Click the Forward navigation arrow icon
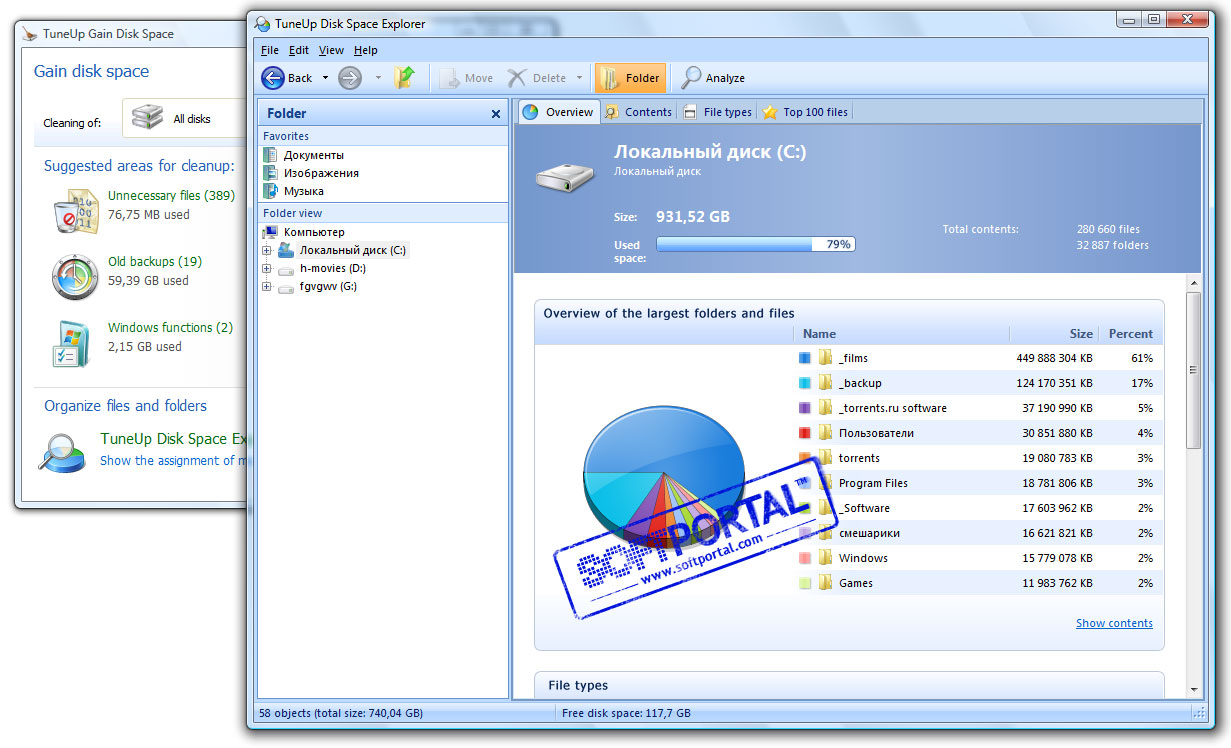 tap(350, 78)
